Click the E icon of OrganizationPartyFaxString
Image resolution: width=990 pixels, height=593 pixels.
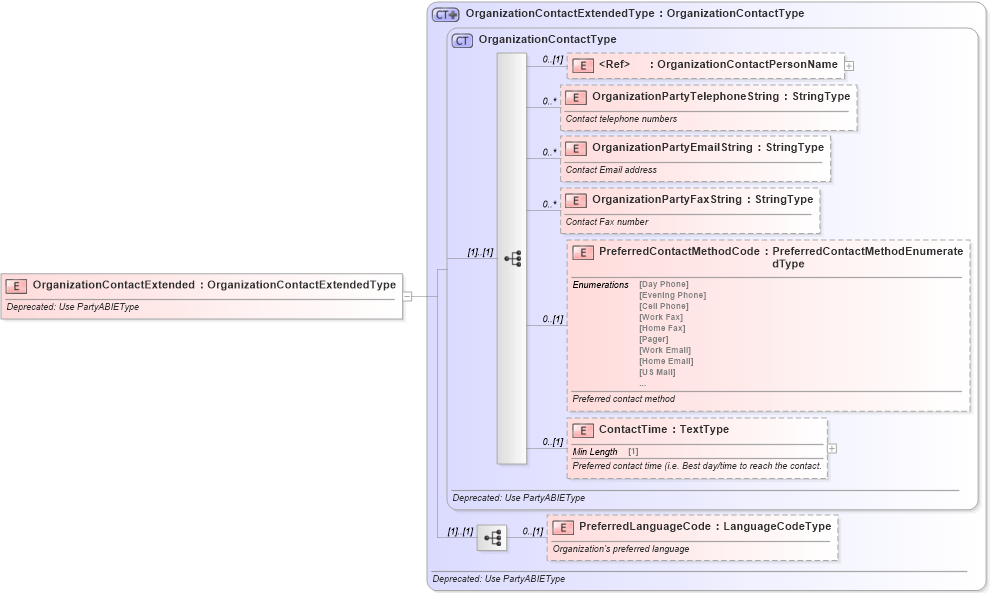tap(577, 200)
